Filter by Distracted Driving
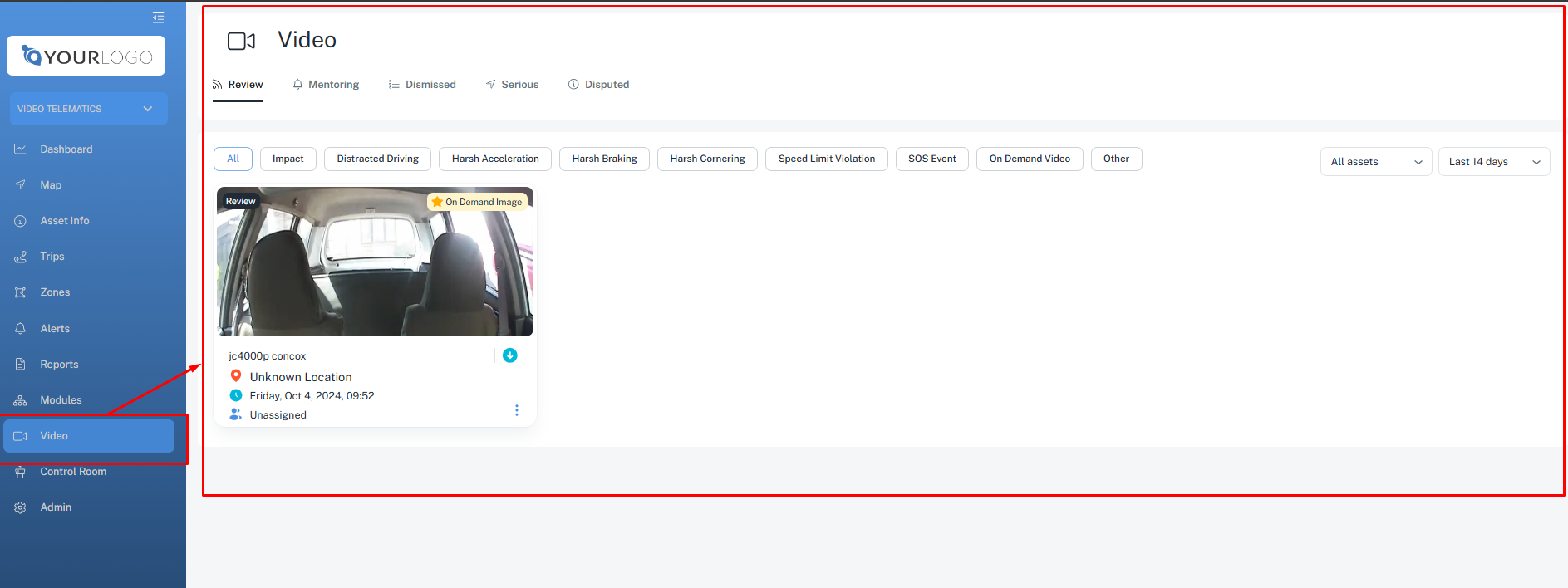This screenshot has height=588, width=1568. point(378,159)
